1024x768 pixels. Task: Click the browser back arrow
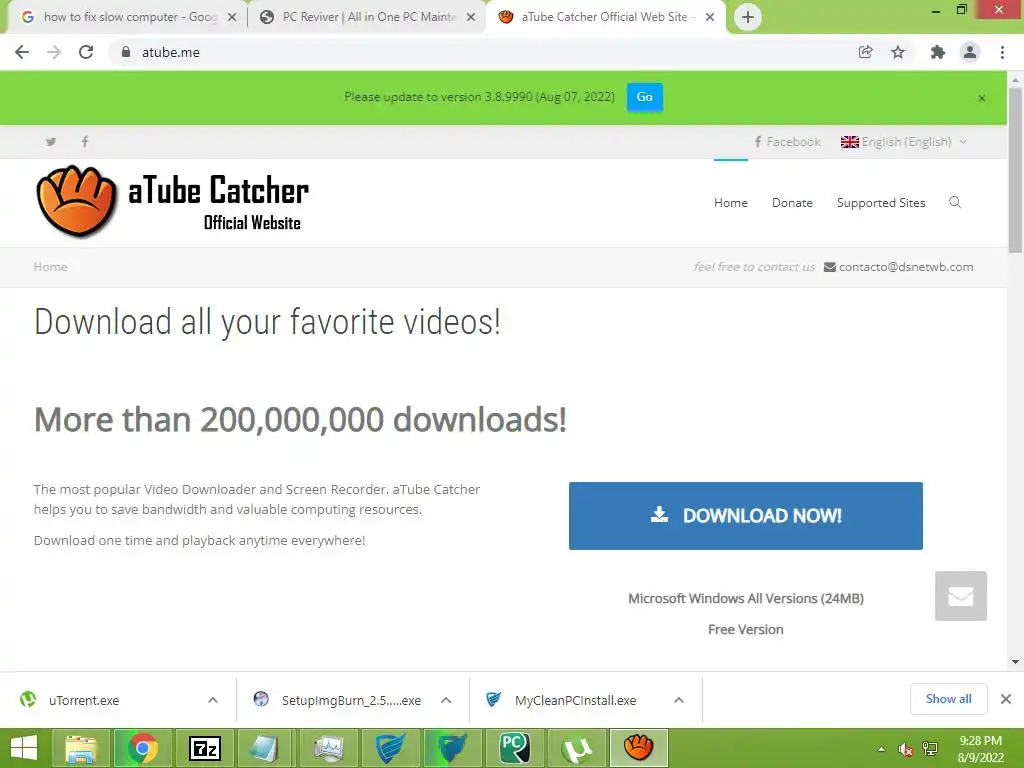[x=22, y=52]
